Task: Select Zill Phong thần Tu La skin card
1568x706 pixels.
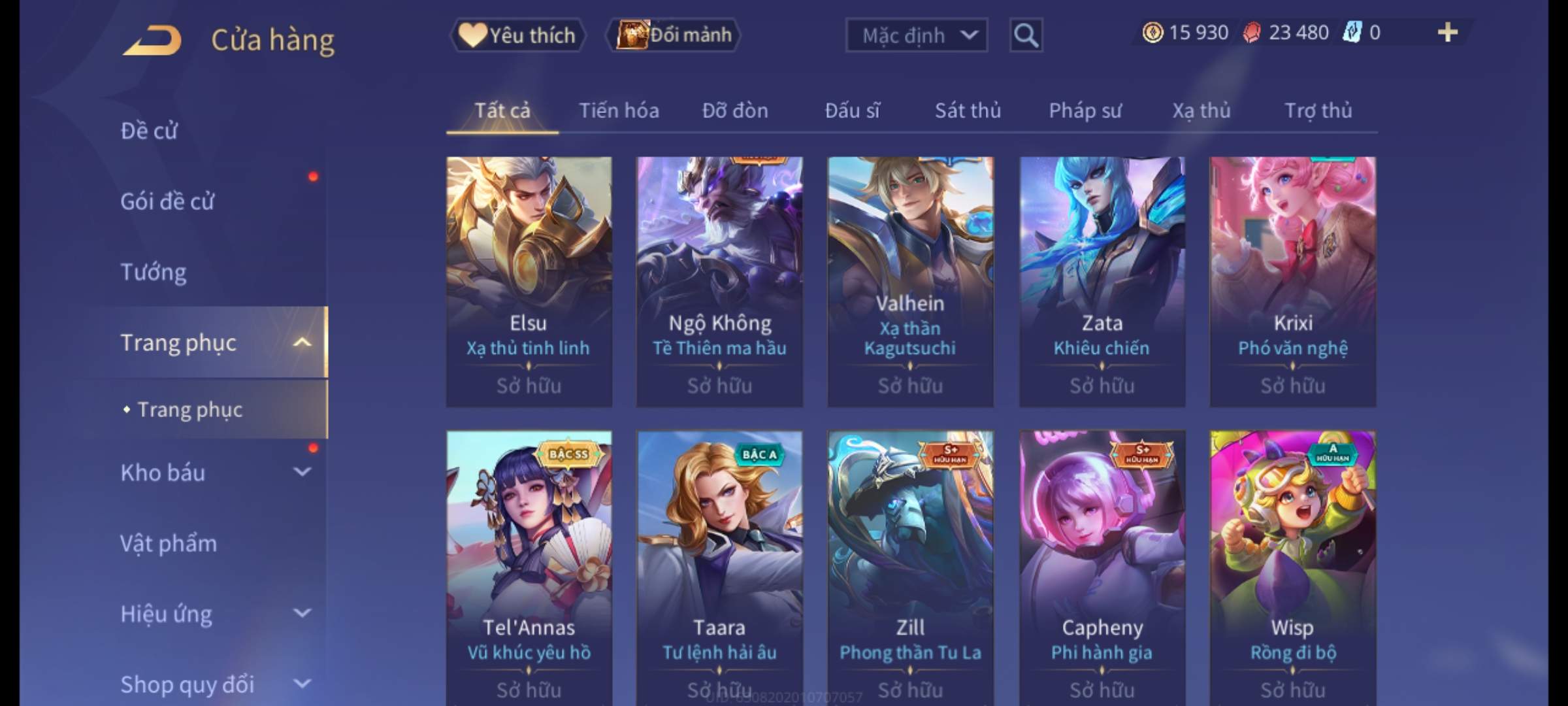Action: point(910,567)
